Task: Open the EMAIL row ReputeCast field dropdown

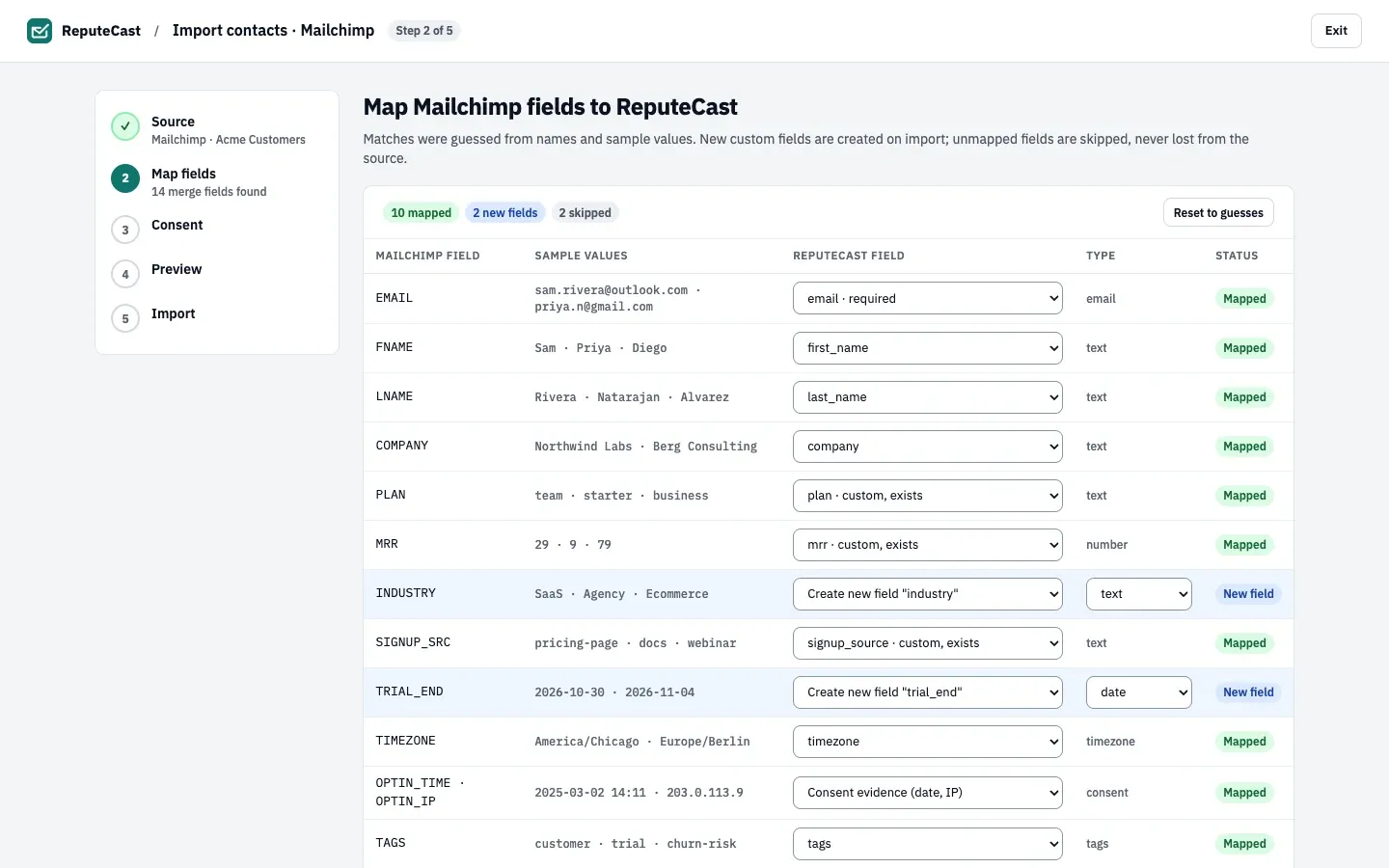Action: click(928, 299)
